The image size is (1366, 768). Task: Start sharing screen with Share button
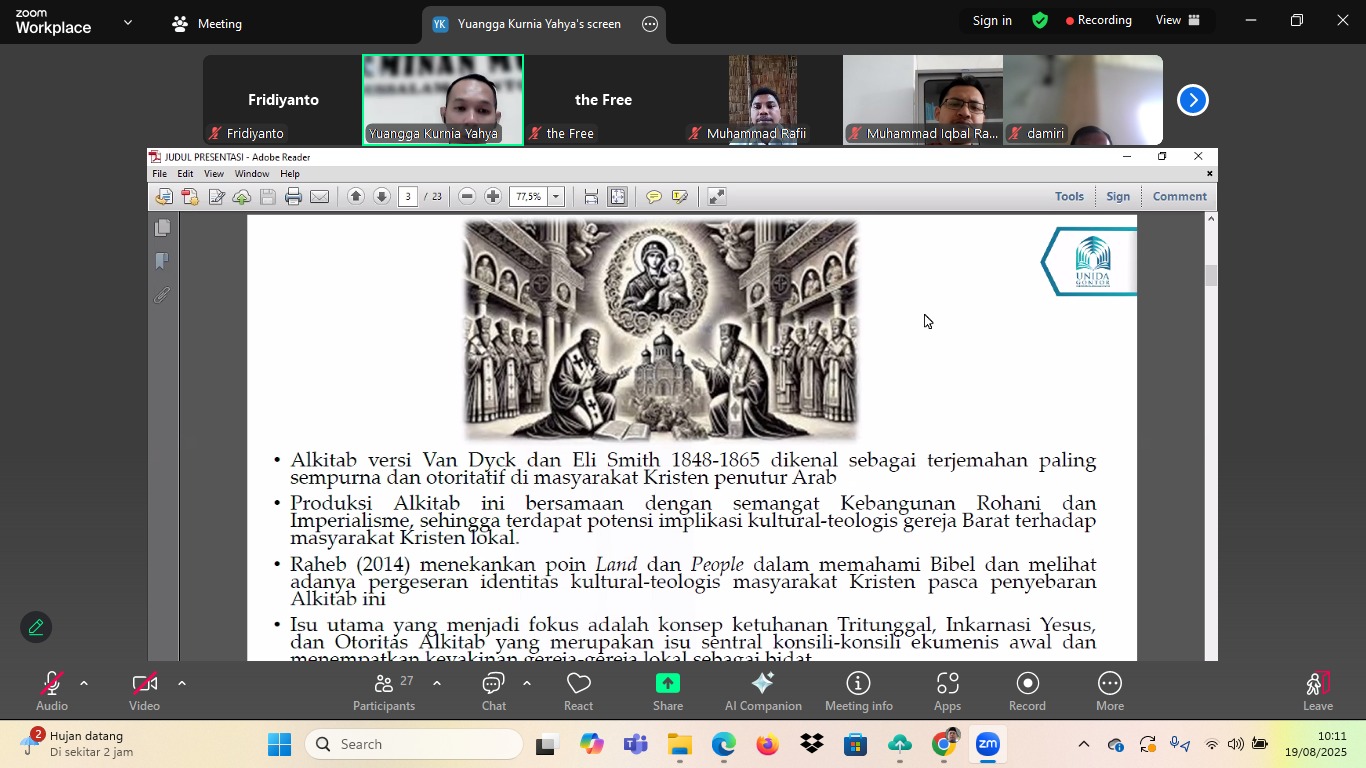point(668,691)
